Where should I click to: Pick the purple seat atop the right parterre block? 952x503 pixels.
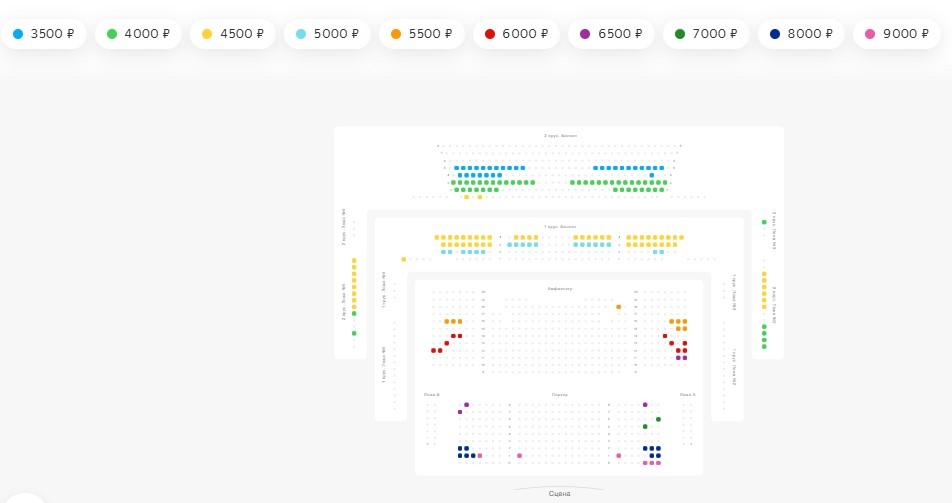645,405
